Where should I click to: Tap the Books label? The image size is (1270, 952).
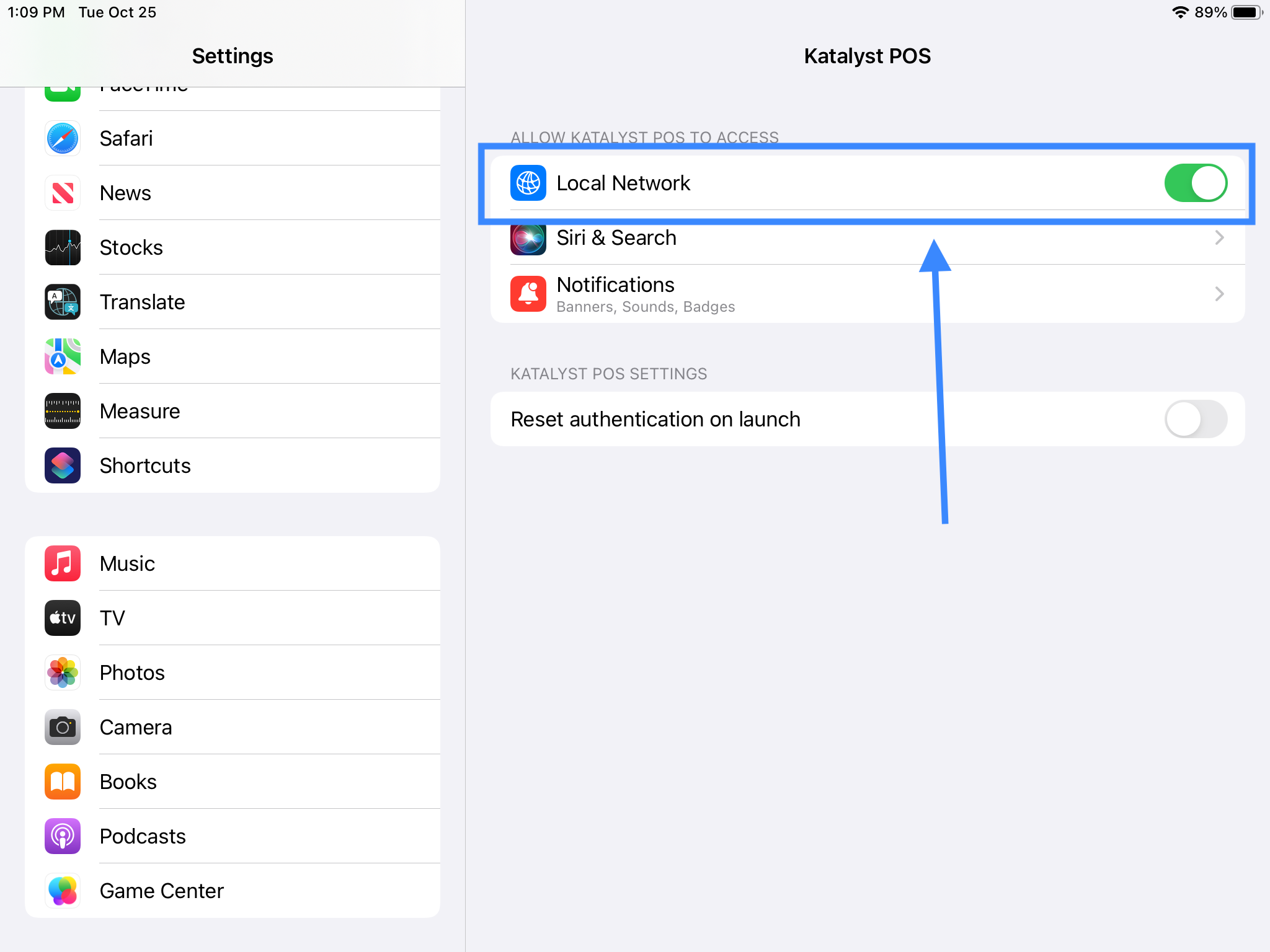[128, 782]
